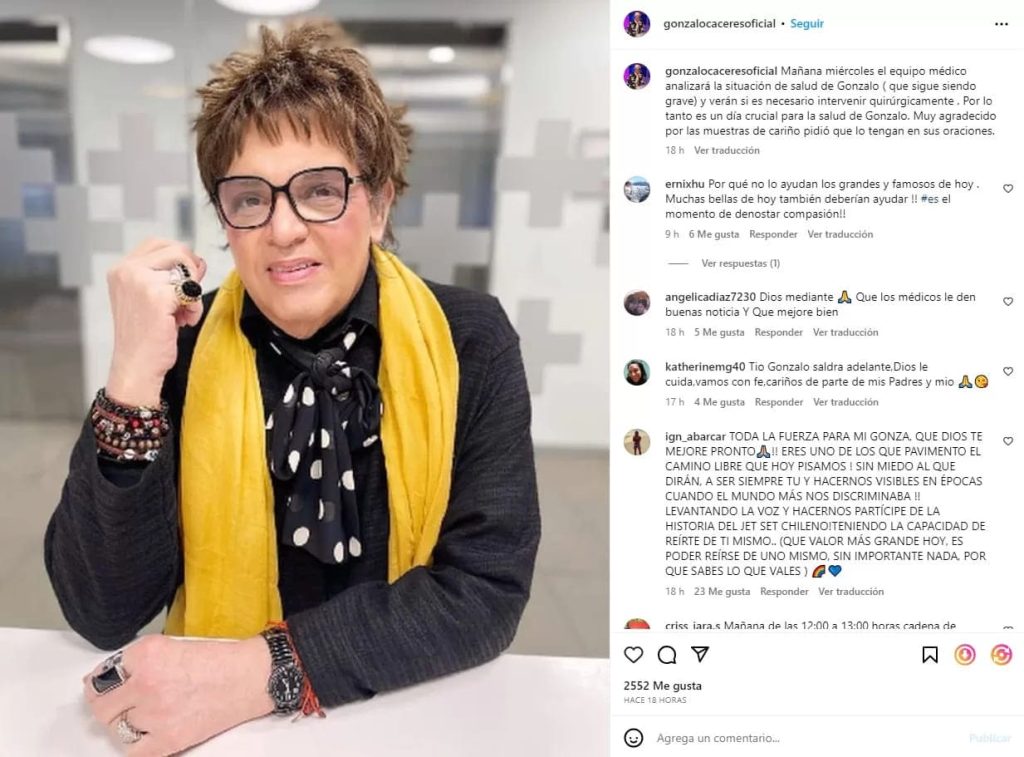
Task: Like katherinemg40's comment heart
Action: pos(1008,372)
